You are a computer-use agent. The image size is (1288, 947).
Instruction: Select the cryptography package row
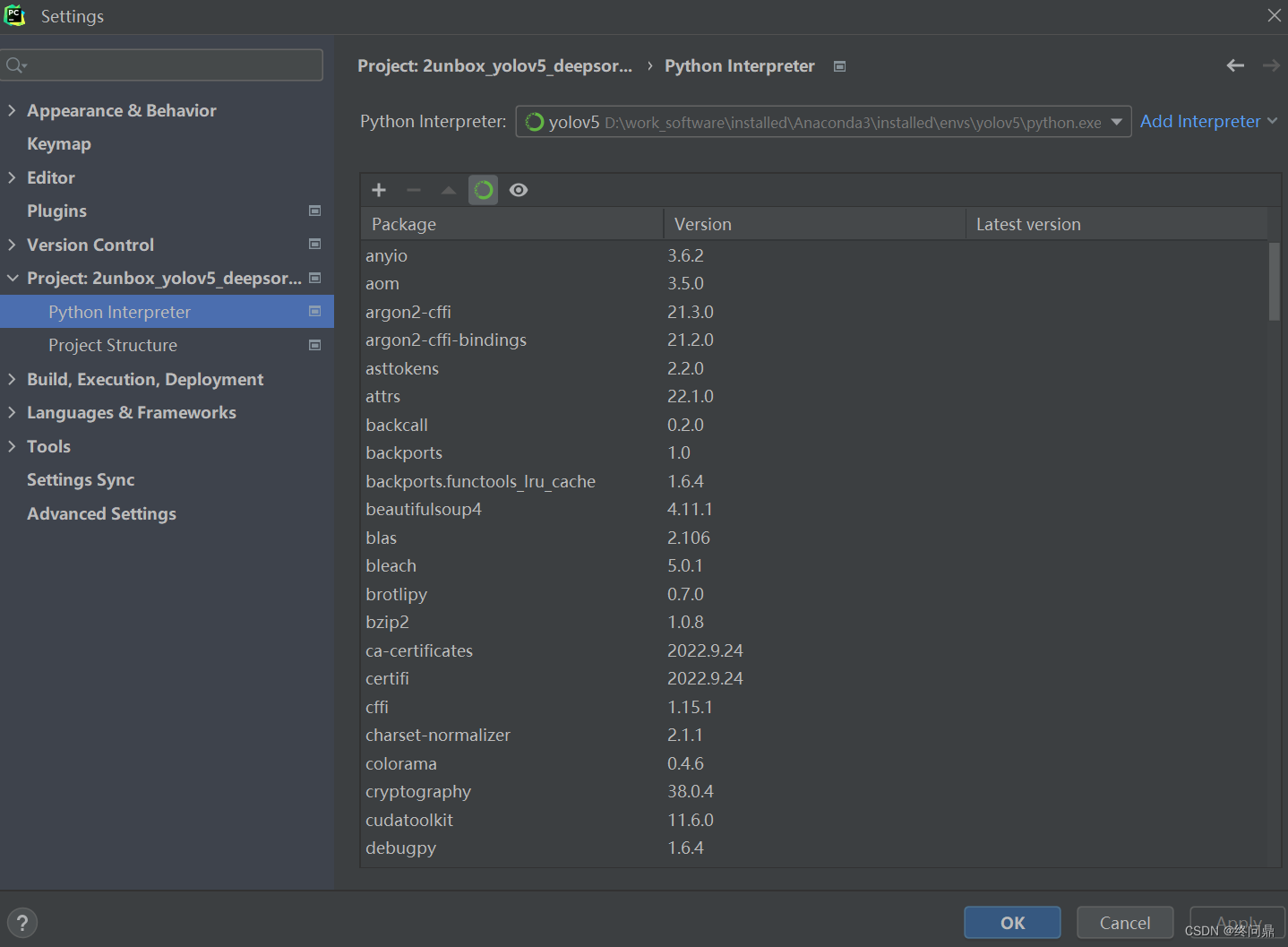click(x=814, y=792)
